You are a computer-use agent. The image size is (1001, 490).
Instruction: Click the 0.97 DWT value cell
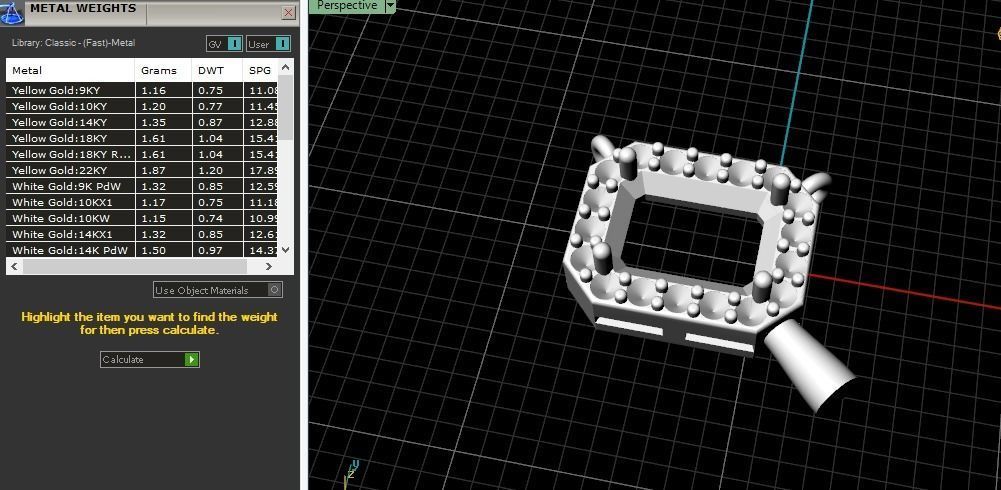217,250
